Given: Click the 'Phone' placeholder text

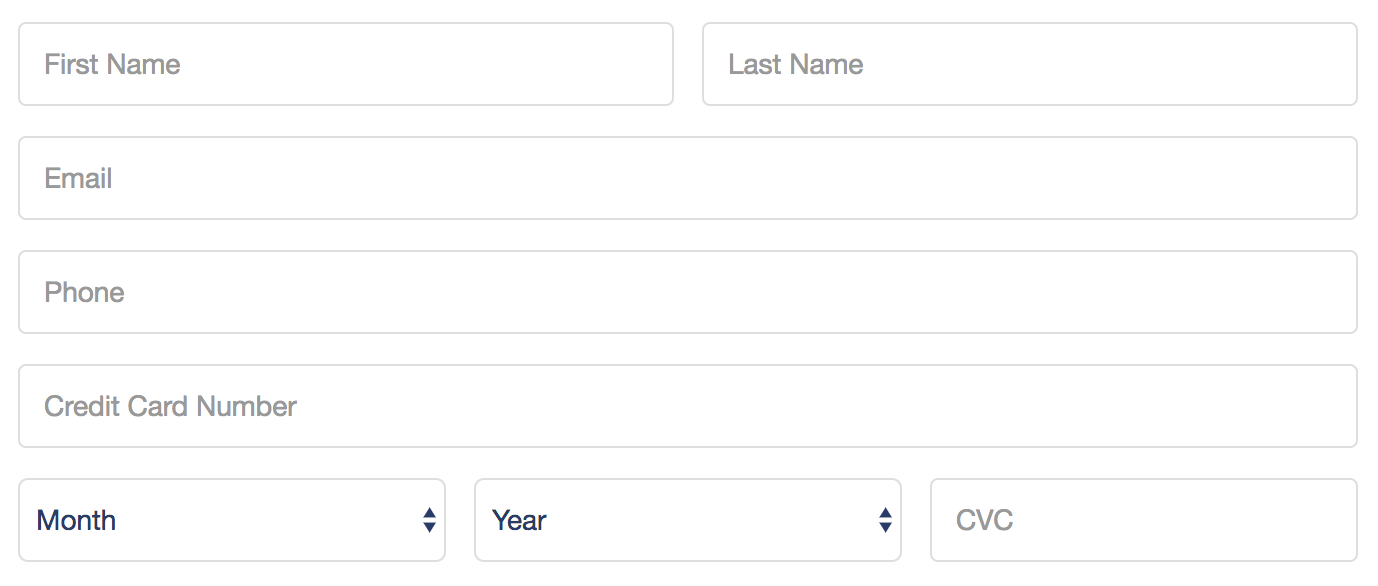Looking at the screenshot, I should [85, 293].
